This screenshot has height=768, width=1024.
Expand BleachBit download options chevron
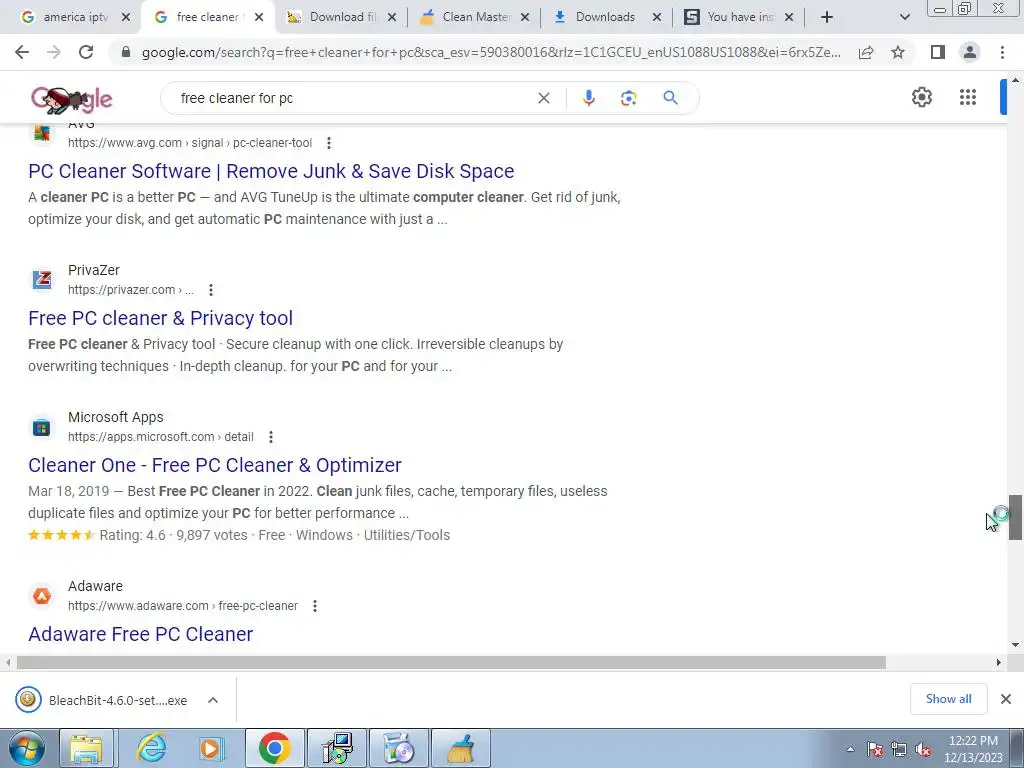click(212, 700)
